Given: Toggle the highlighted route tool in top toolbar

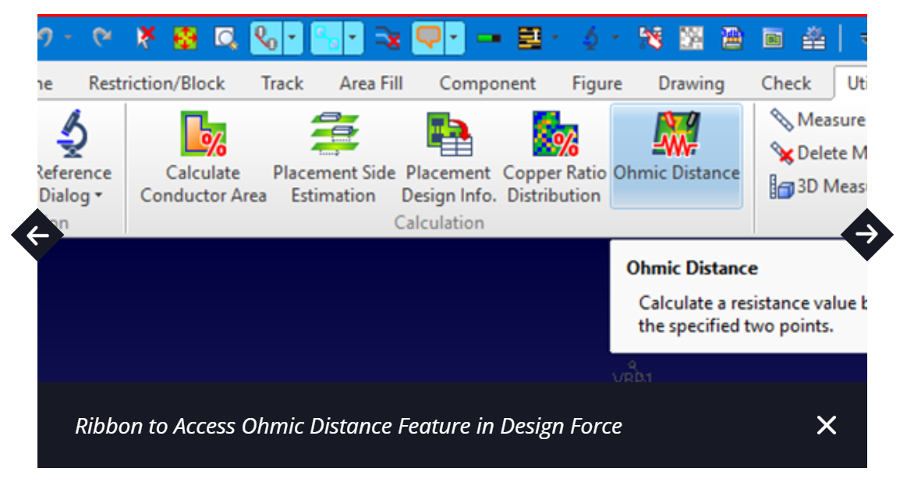Looking at the screenshot, I should click(x=265, y=39).
